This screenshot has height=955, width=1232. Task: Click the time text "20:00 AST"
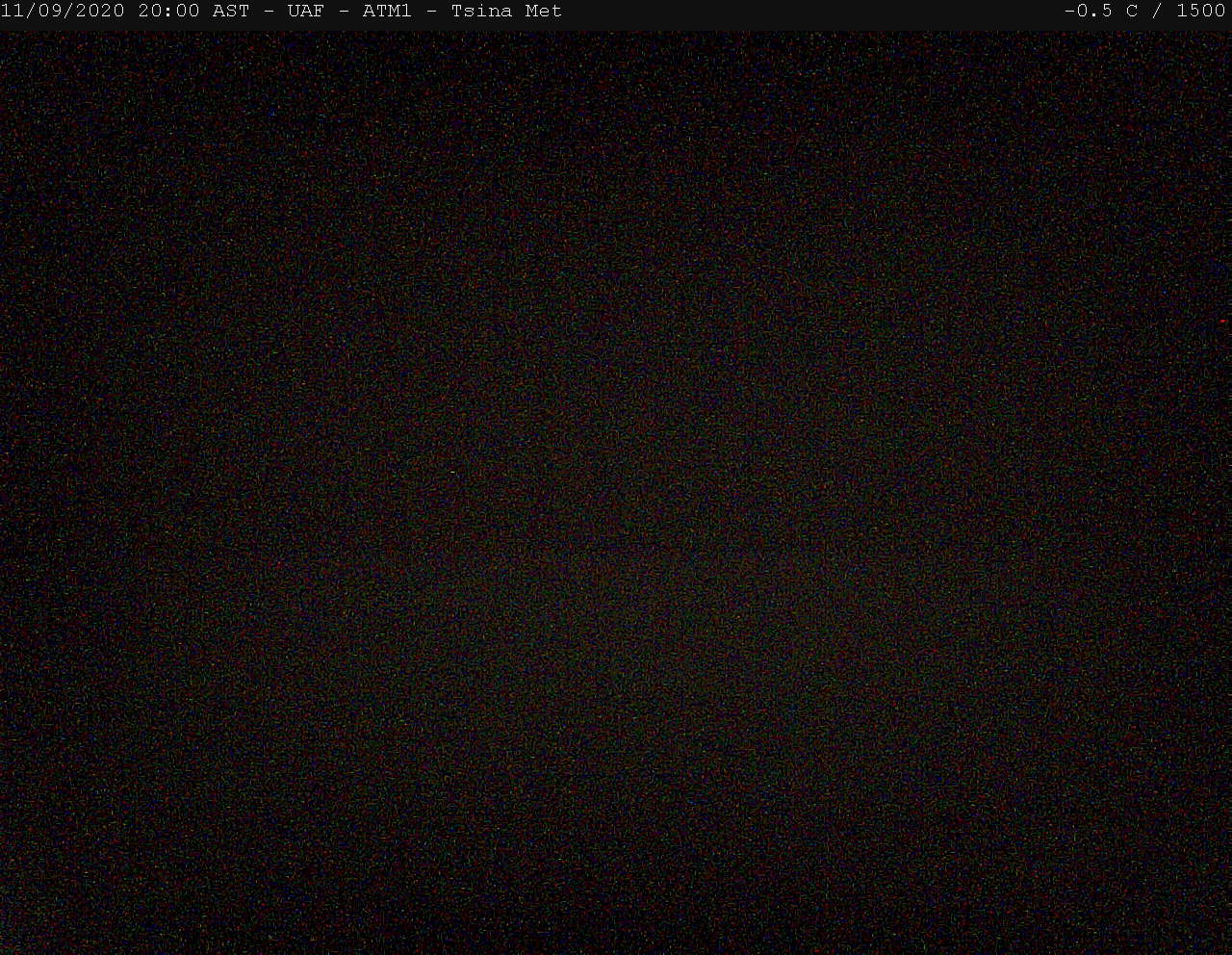click(193, 12)
